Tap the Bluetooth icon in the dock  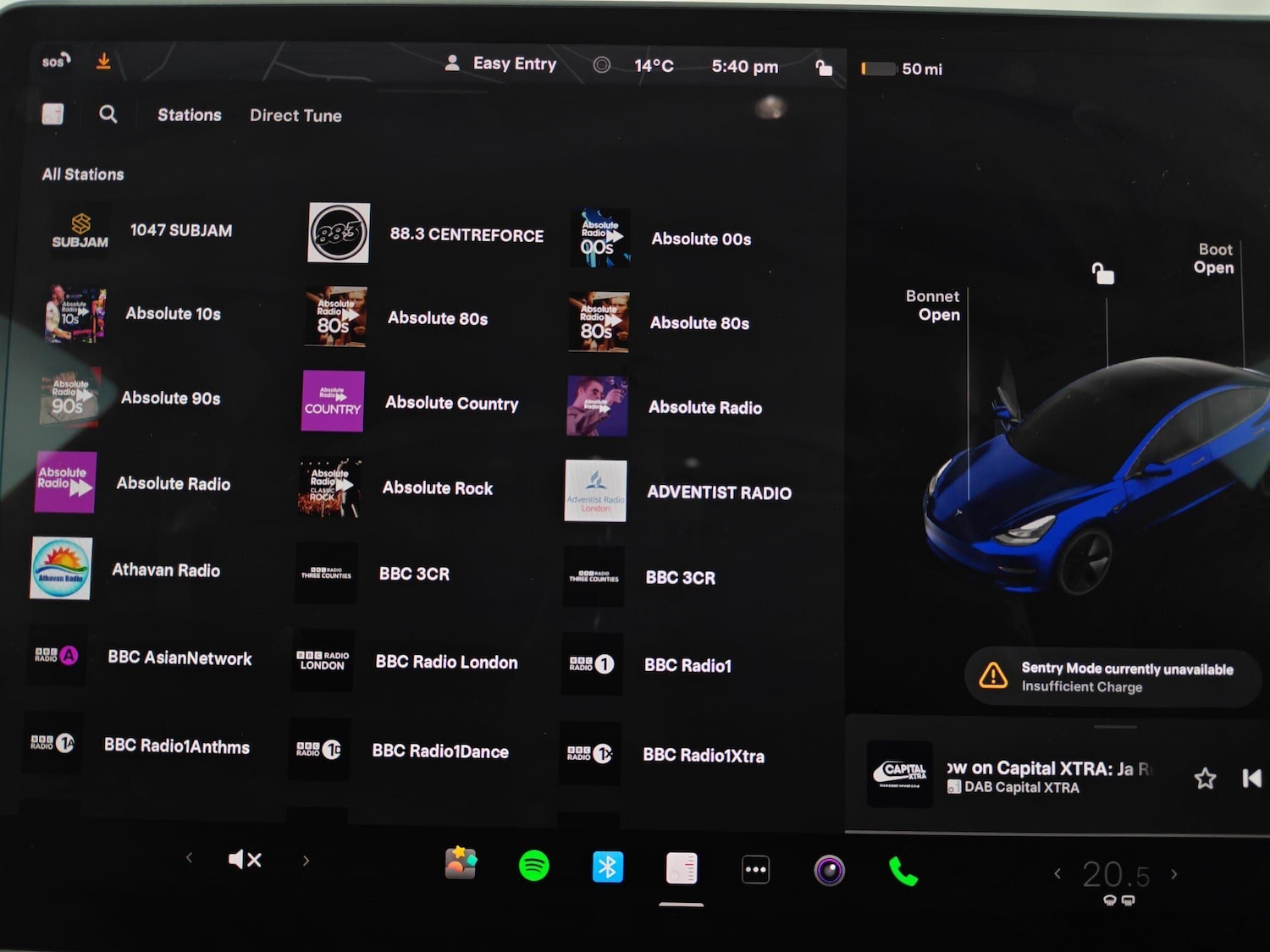coord(607,867)
